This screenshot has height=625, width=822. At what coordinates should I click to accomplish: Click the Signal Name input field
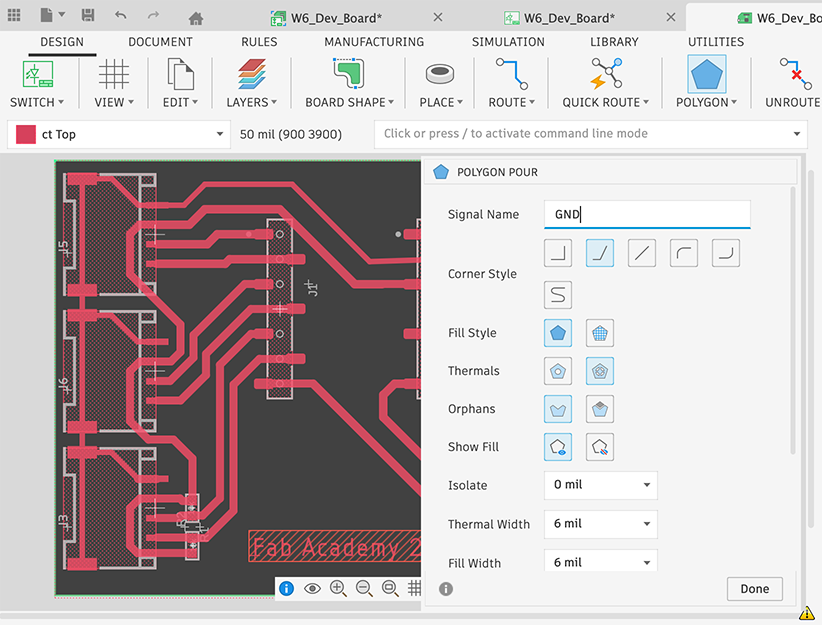pyautogui.click(x=647, y=215)
